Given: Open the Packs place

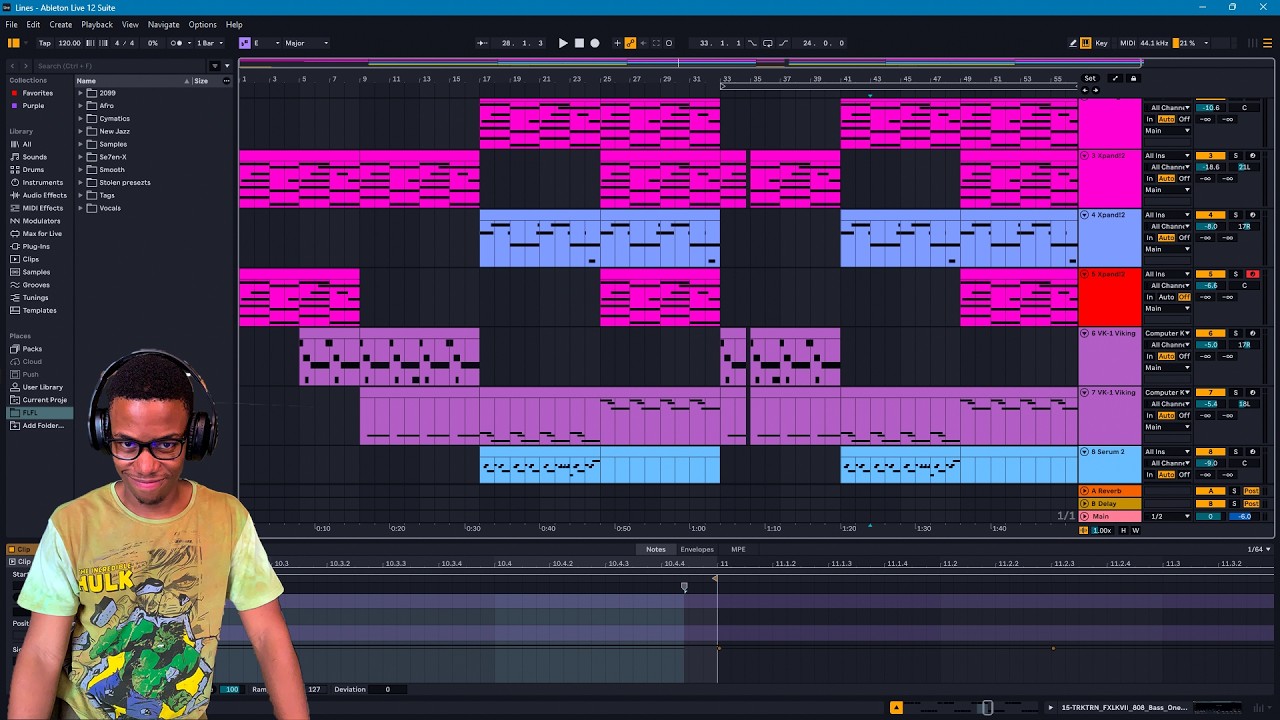Looking at the screenshot, I should (32, 349).
